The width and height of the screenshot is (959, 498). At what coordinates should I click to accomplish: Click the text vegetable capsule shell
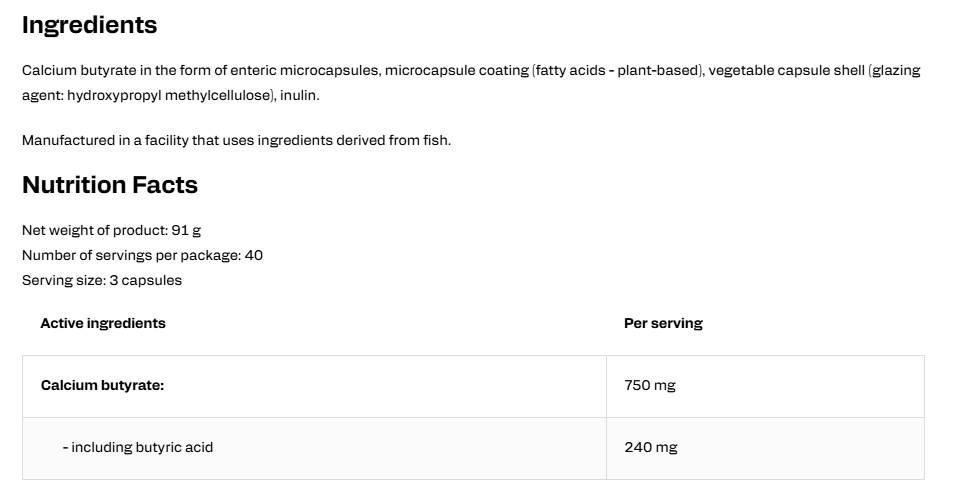[787, 70]
